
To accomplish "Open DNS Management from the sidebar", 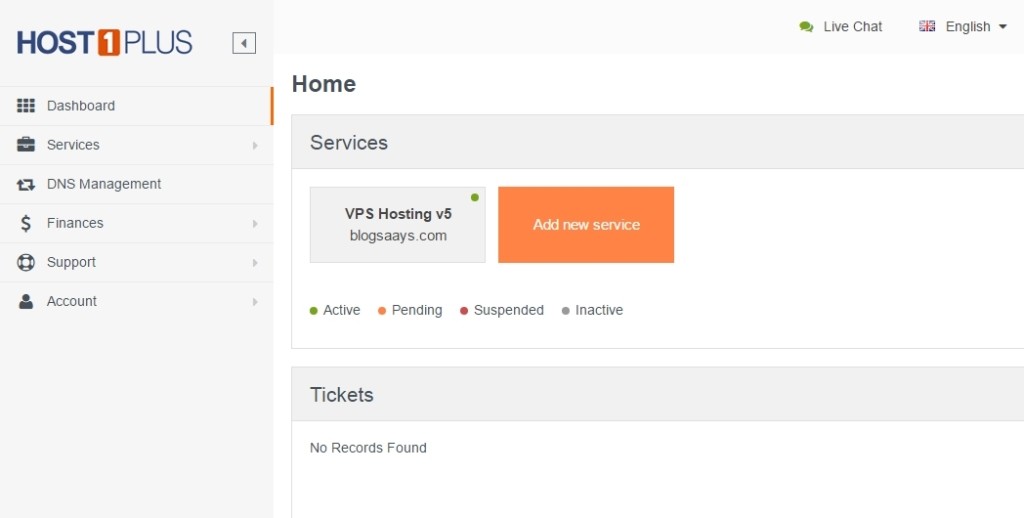I will 136,184.
